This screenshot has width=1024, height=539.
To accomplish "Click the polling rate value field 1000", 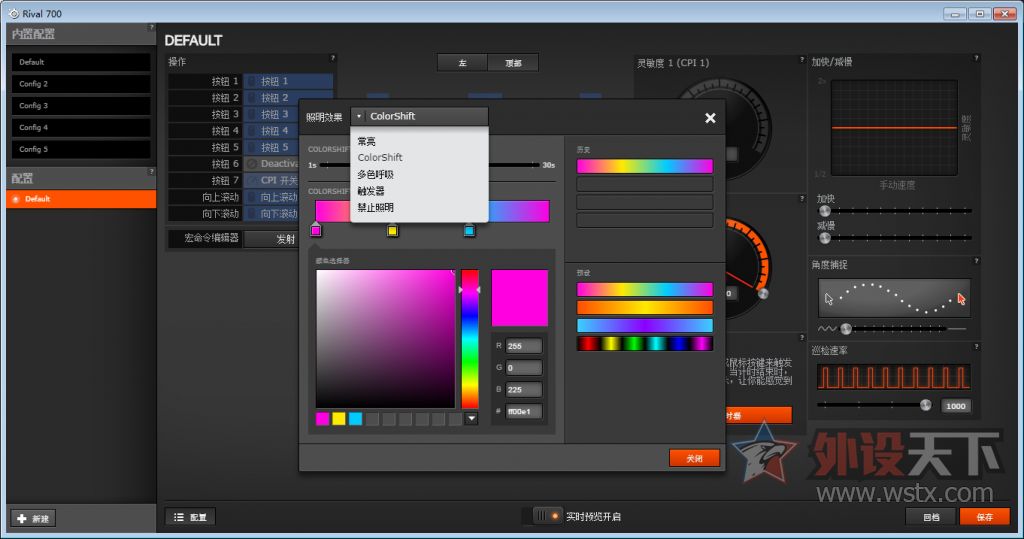I will pos(955,406).
